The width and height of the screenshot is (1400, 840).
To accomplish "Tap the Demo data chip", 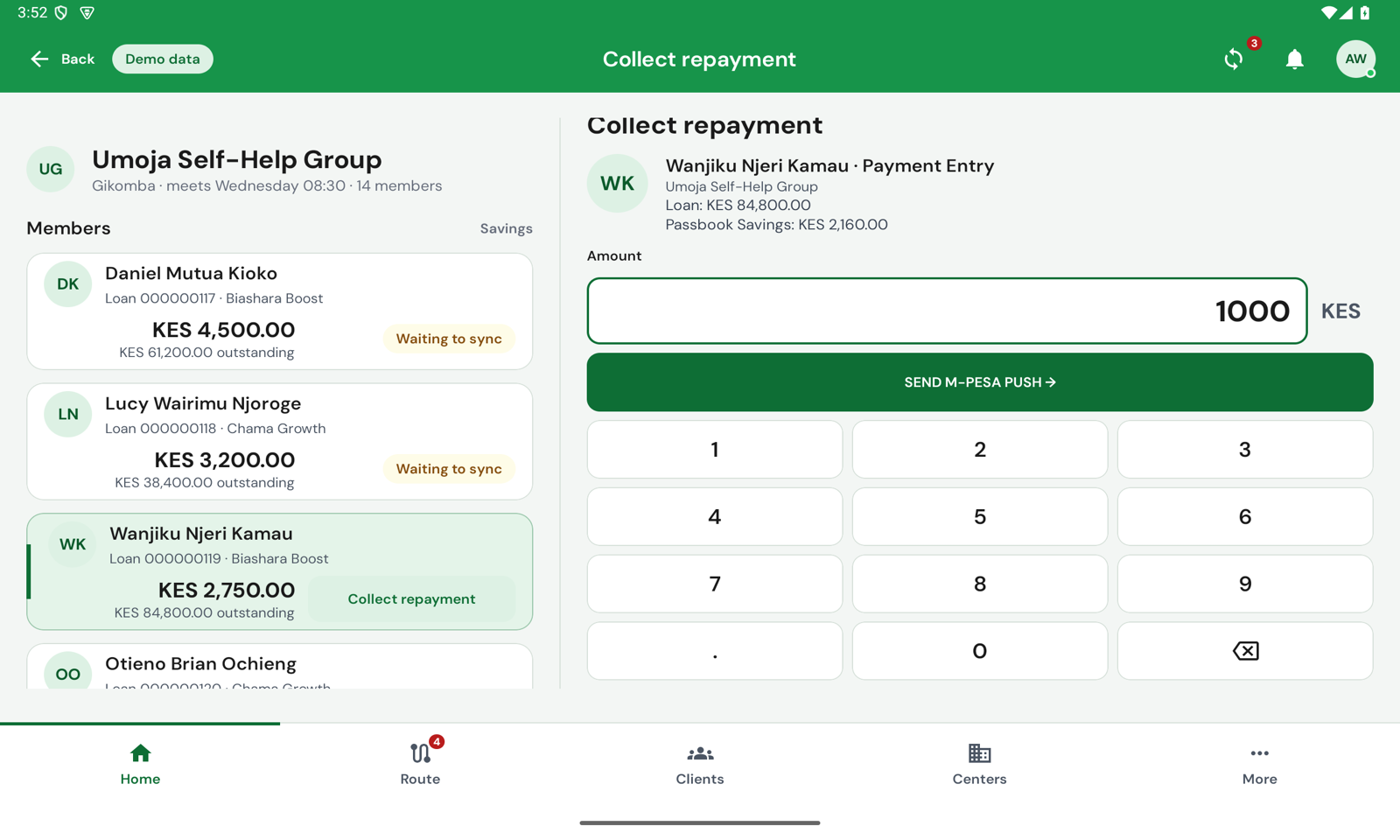I will (162, 59).
